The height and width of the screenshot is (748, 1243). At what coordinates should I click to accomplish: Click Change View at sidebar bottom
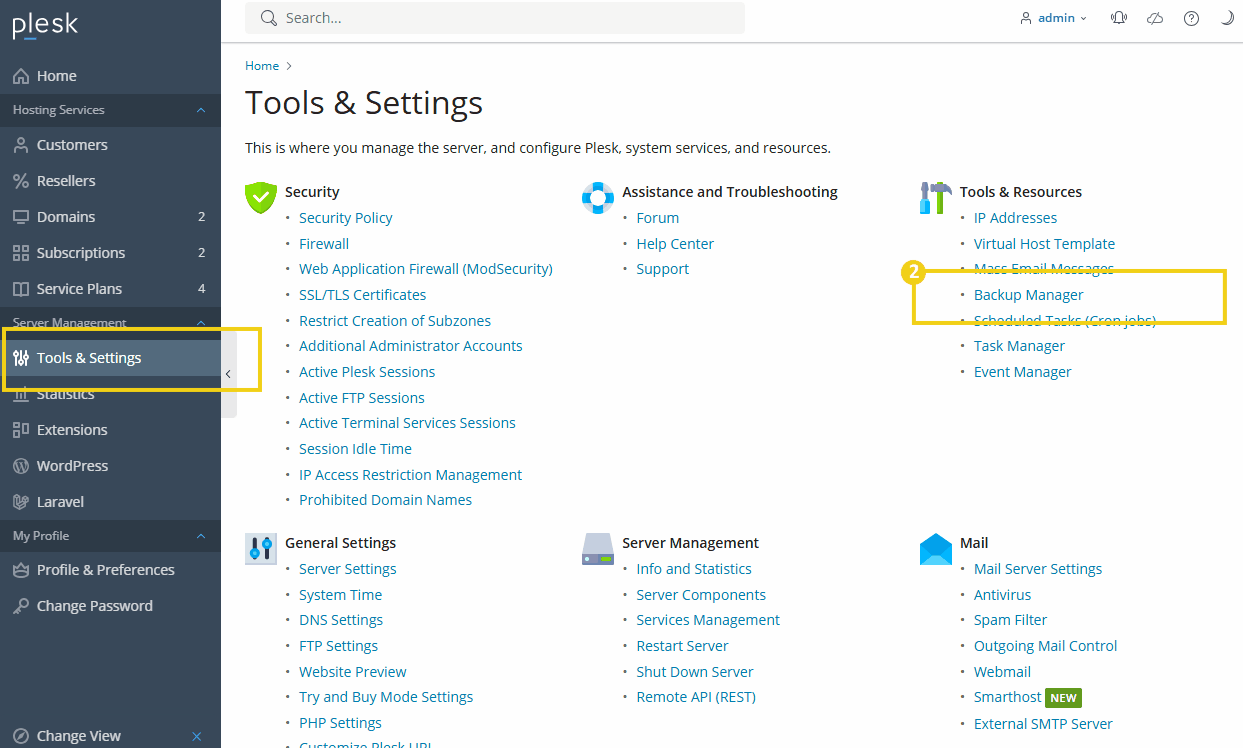point(79,736)
